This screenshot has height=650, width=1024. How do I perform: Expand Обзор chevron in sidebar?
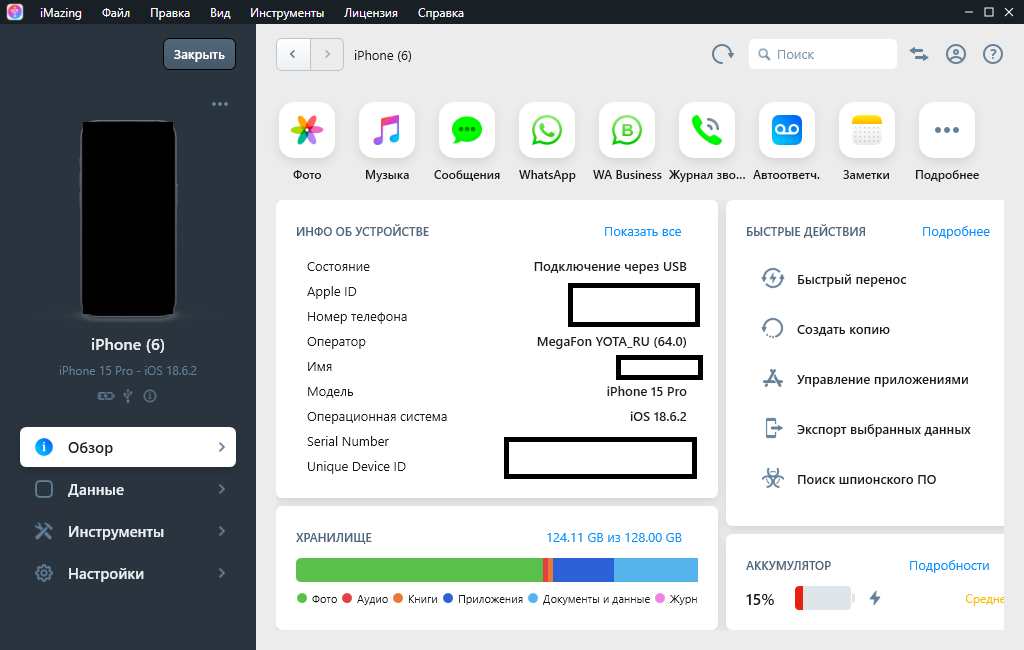coord(221,447)
